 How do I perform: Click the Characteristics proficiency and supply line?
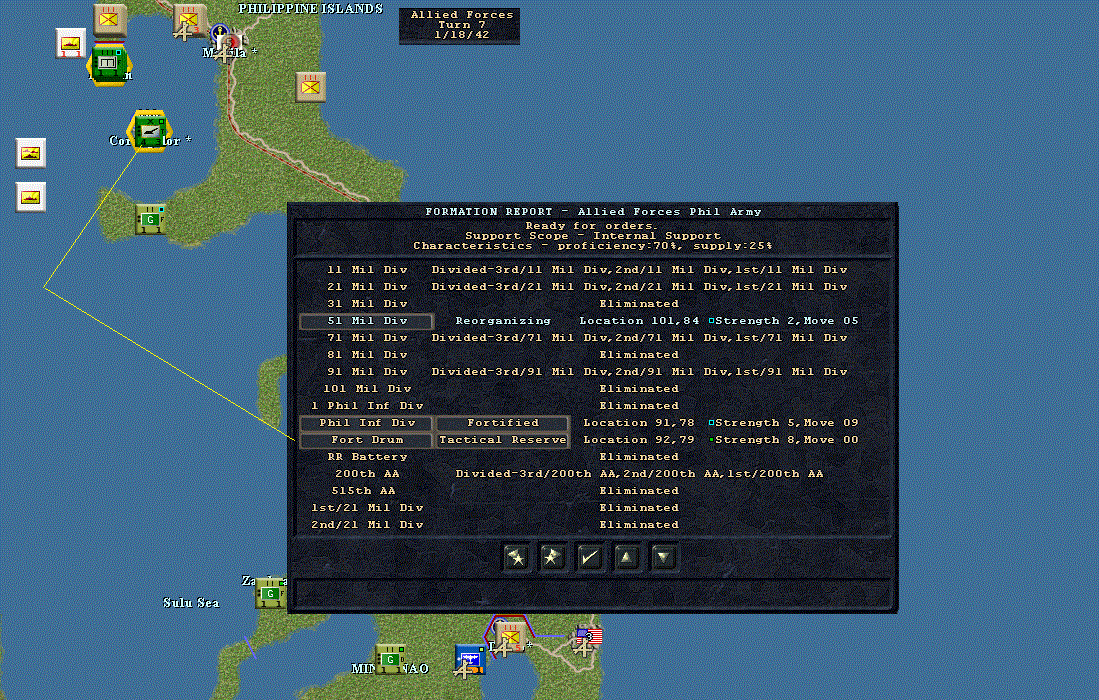(593, 246)
